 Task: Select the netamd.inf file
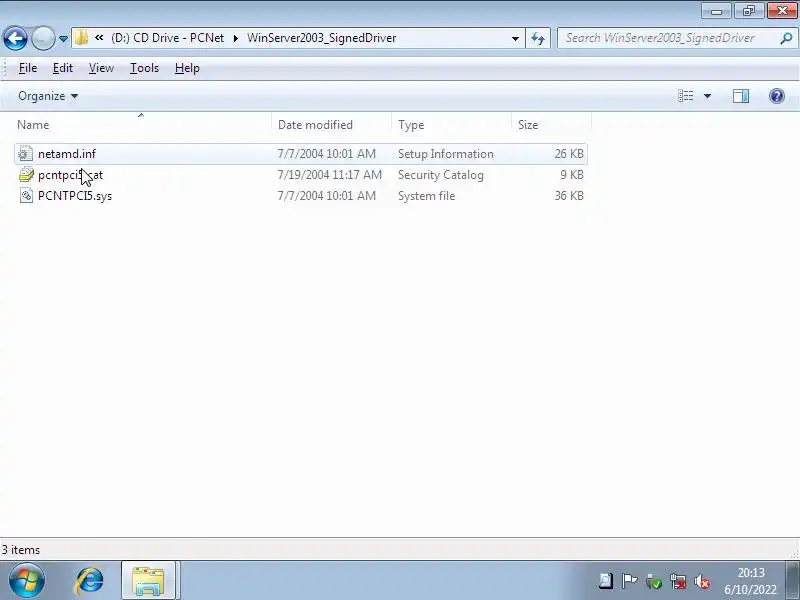(301, 154)
